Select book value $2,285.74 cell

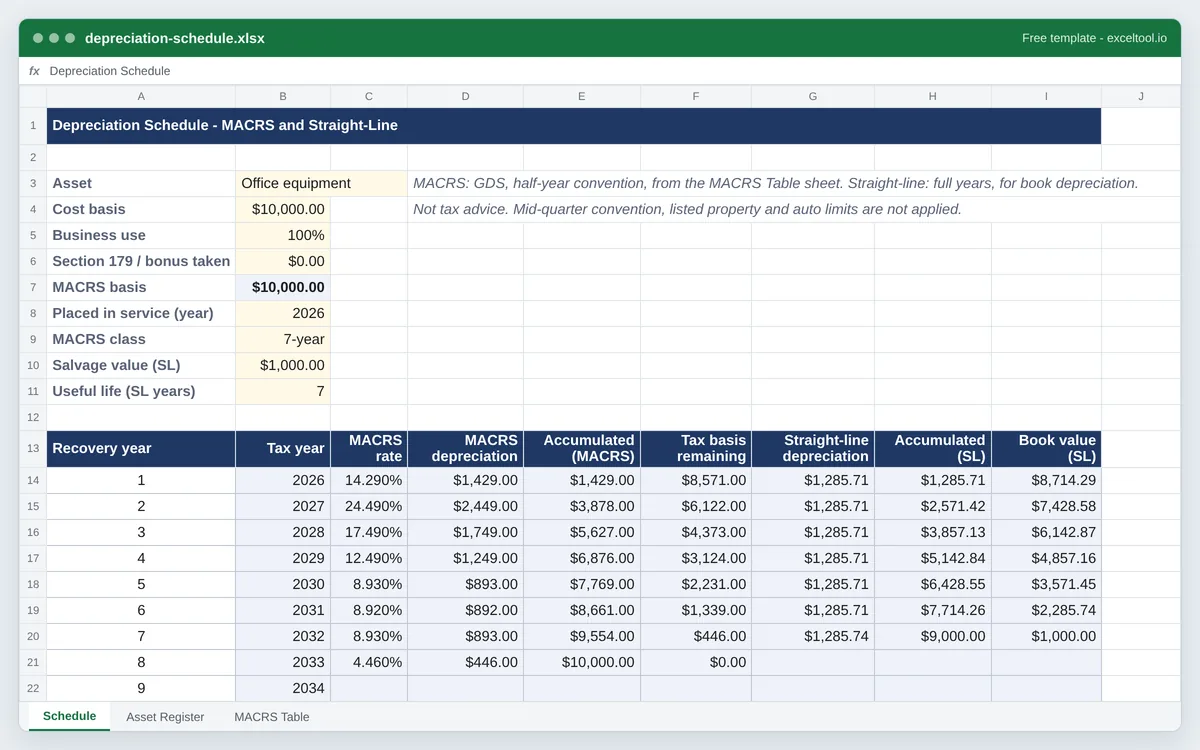pos(1047,610)
